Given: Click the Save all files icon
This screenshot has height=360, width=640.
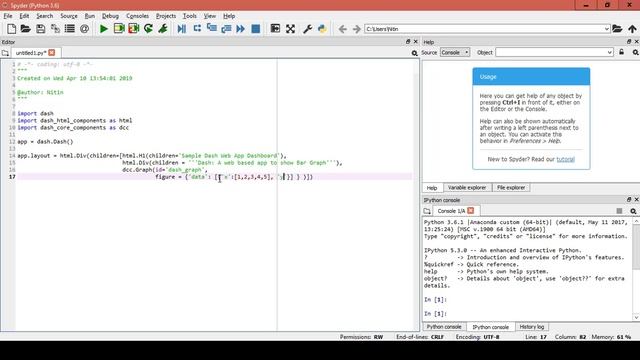Looking at the screenshot, I should coord(55,29).
